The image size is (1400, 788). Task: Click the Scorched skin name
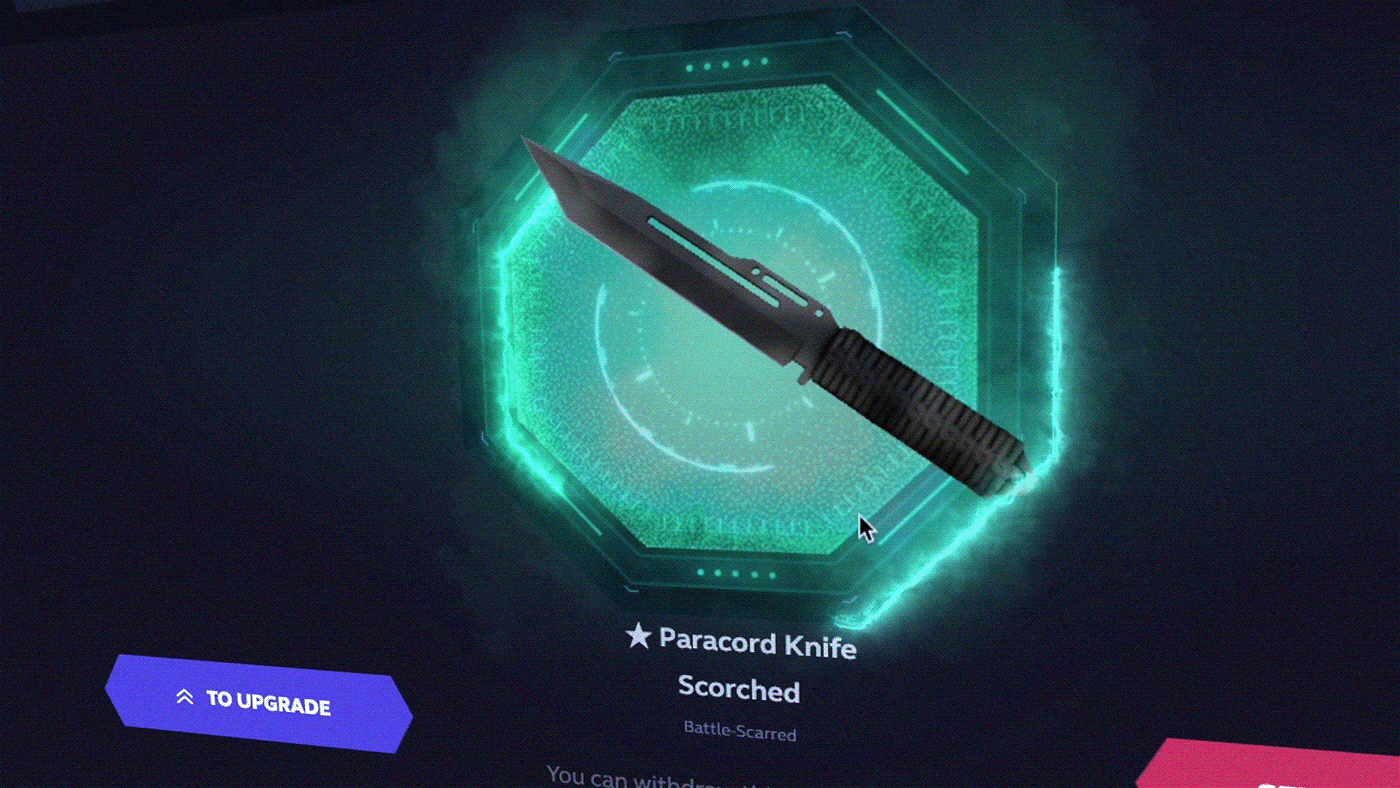[739, 689]
